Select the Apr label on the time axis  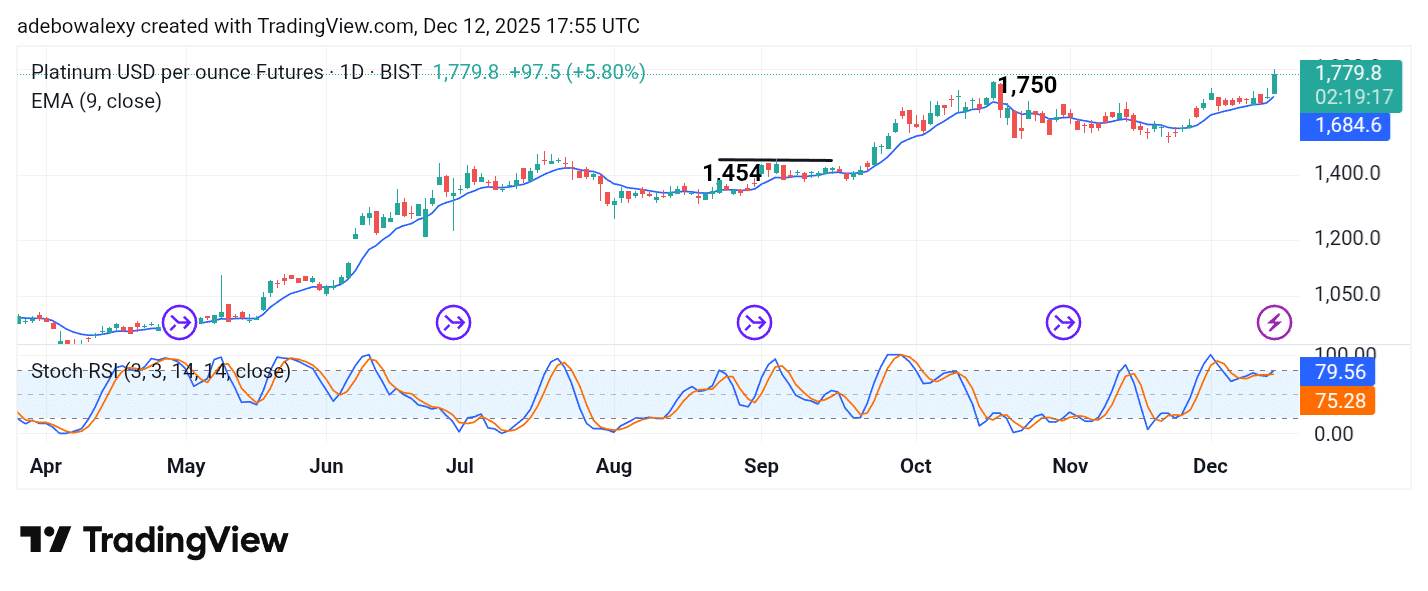point(46,466)
